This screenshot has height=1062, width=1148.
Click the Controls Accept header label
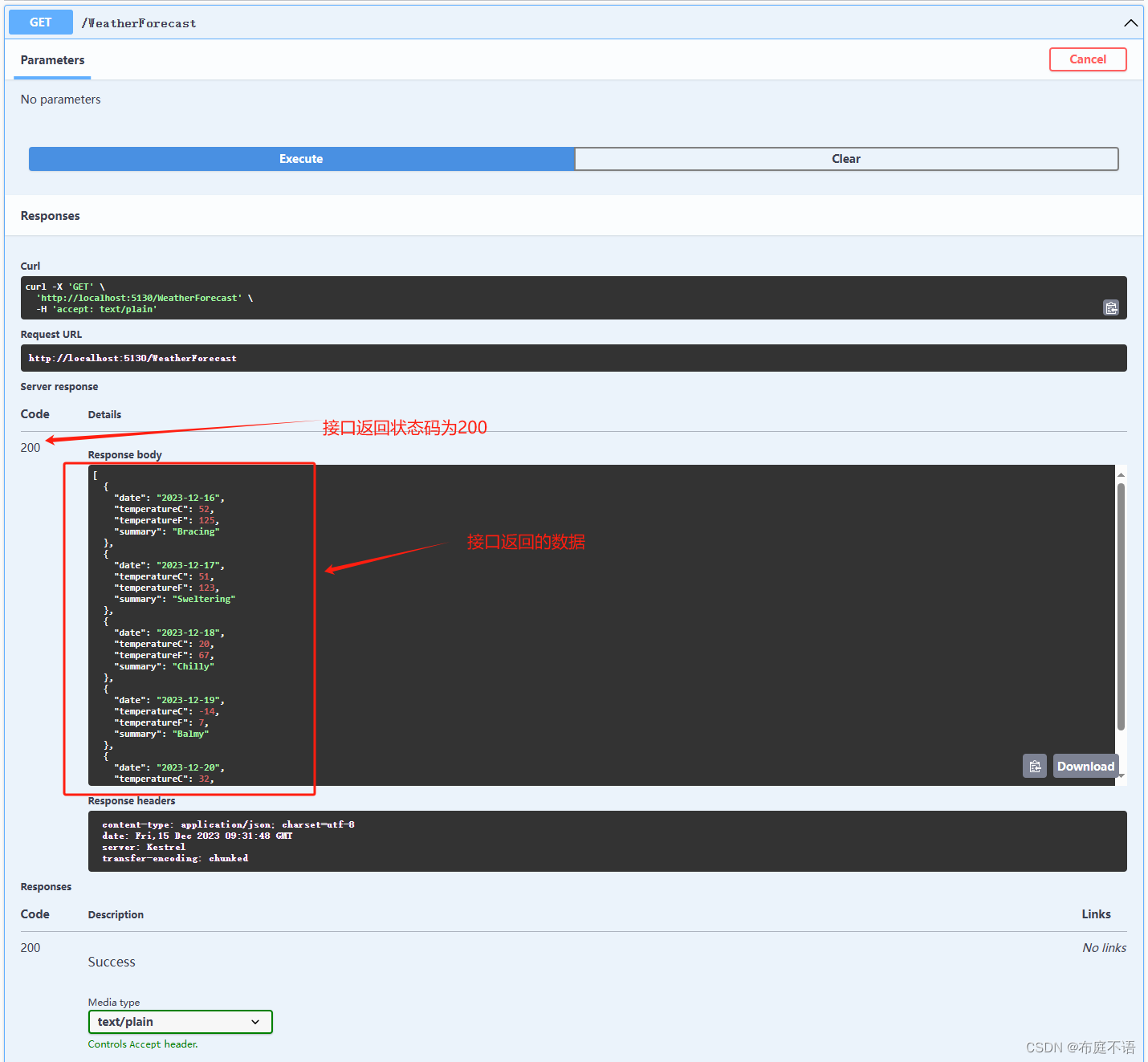pyautogui.click(x=142, y=1044)
